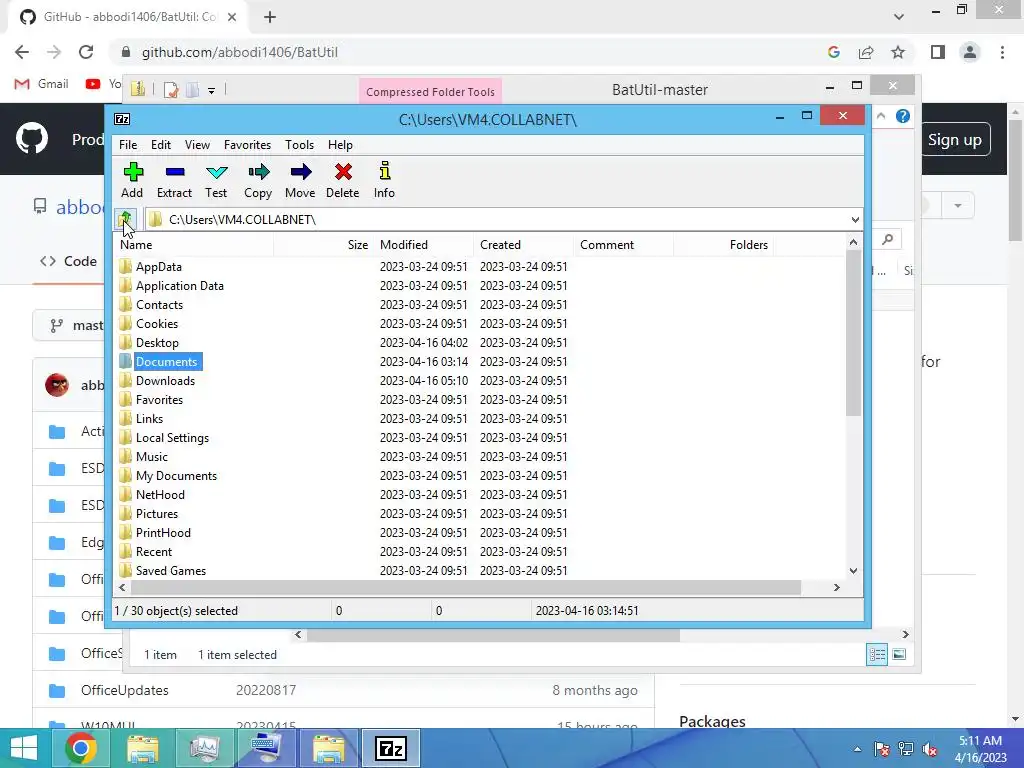
Task: Open the Favorites menu
Action: pyautogui.click(x=248, y=145)
